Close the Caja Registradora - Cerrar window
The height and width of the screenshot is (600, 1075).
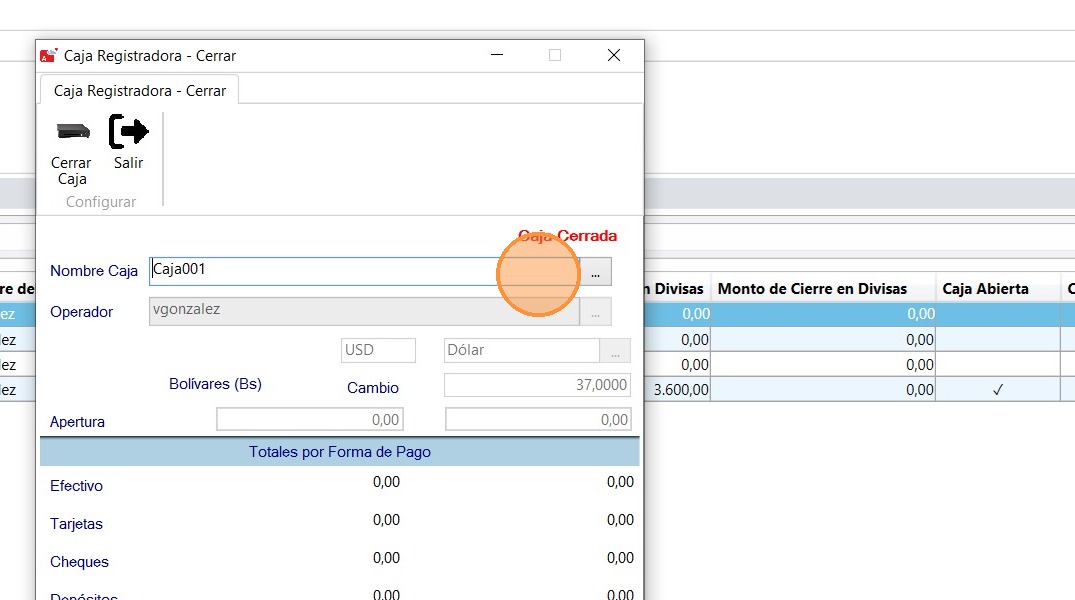pyautogui.click(x=614, y=55)
